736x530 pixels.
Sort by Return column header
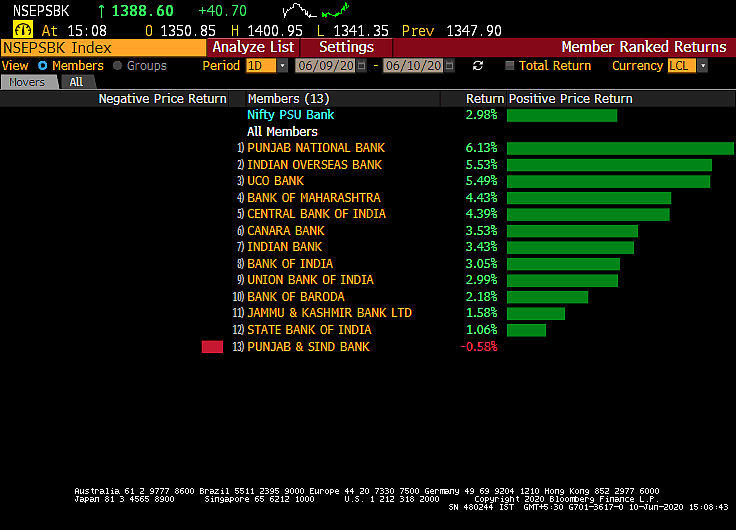(484, 99)
